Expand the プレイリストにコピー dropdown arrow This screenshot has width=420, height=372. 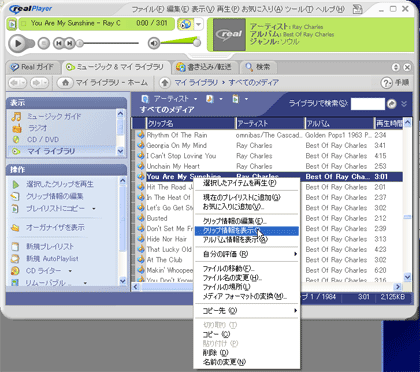(94, 209)
